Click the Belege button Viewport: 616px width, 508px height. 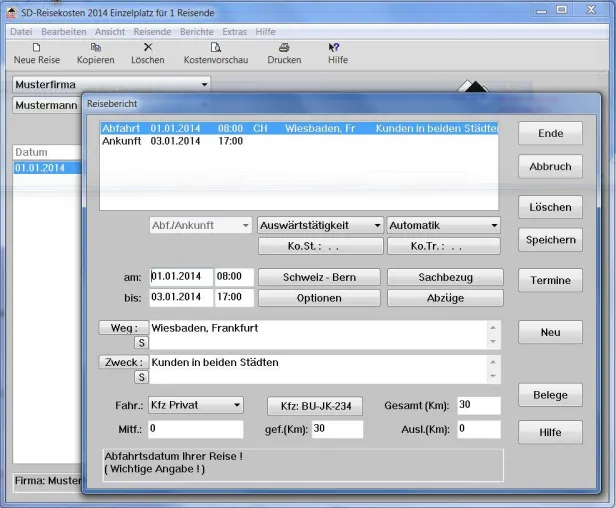[550, 395]
